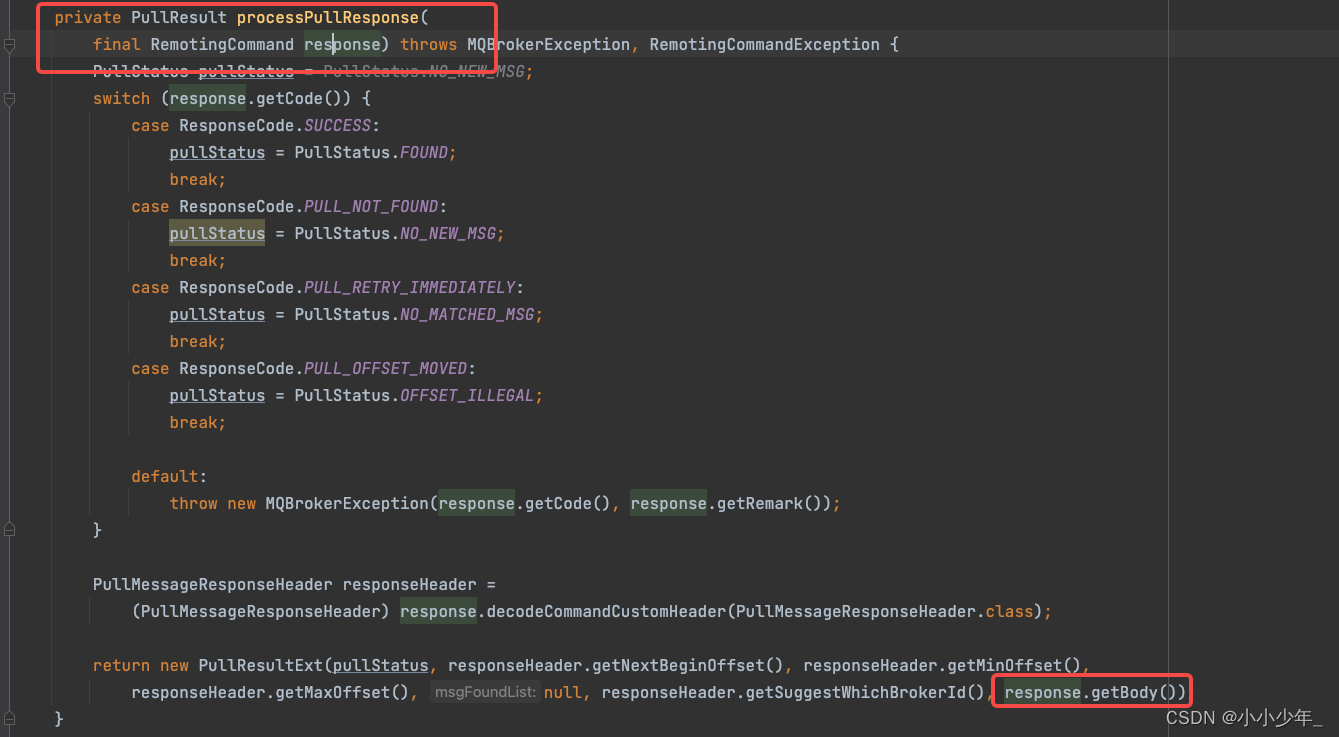Click the method name processPullResponse
1339x737 pixels.
pyautogui.click(x=327, y=18)
